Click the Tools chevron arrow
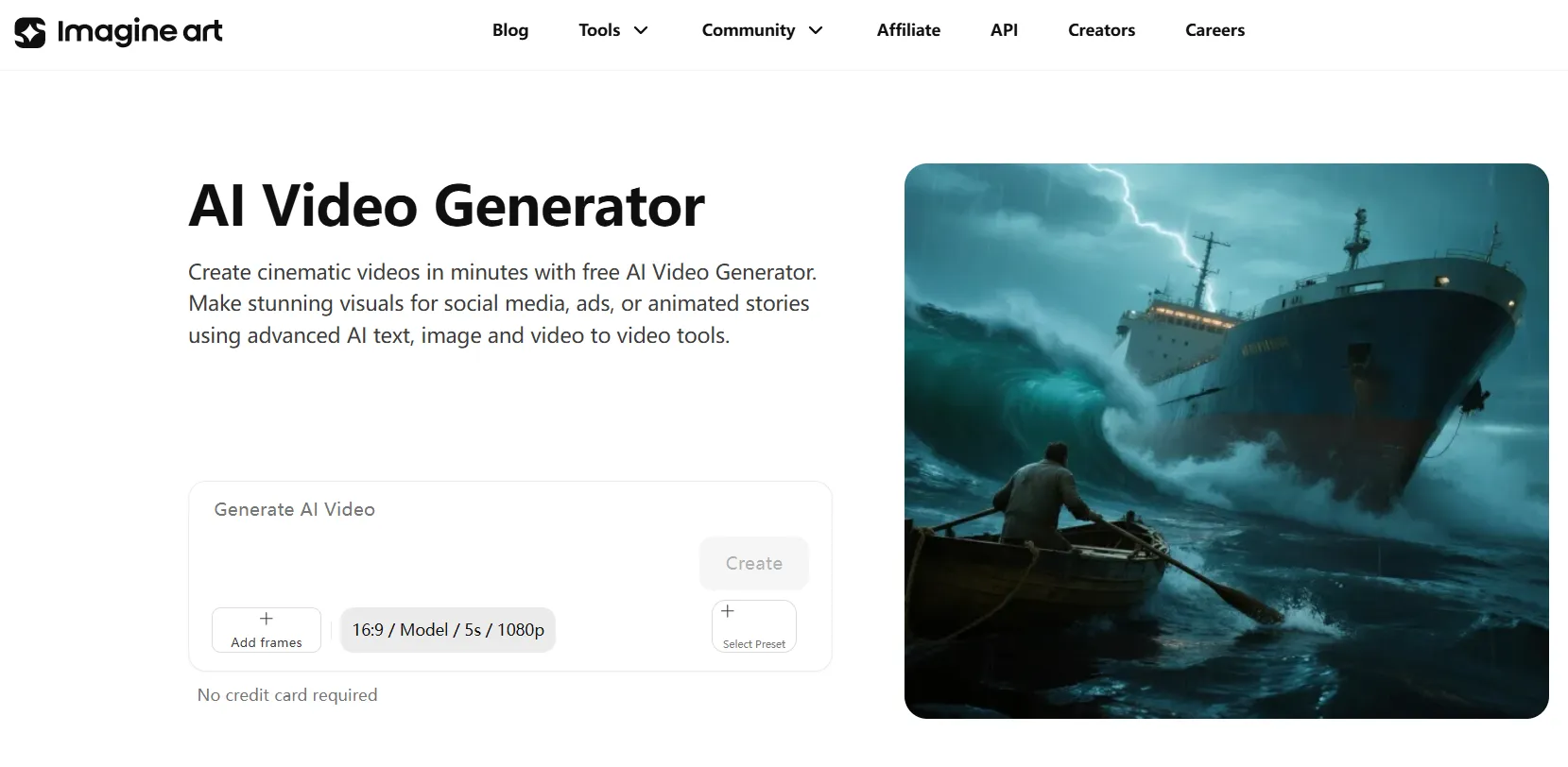The height and width of the screenshot is (767, 1568). tap(641, 30)
